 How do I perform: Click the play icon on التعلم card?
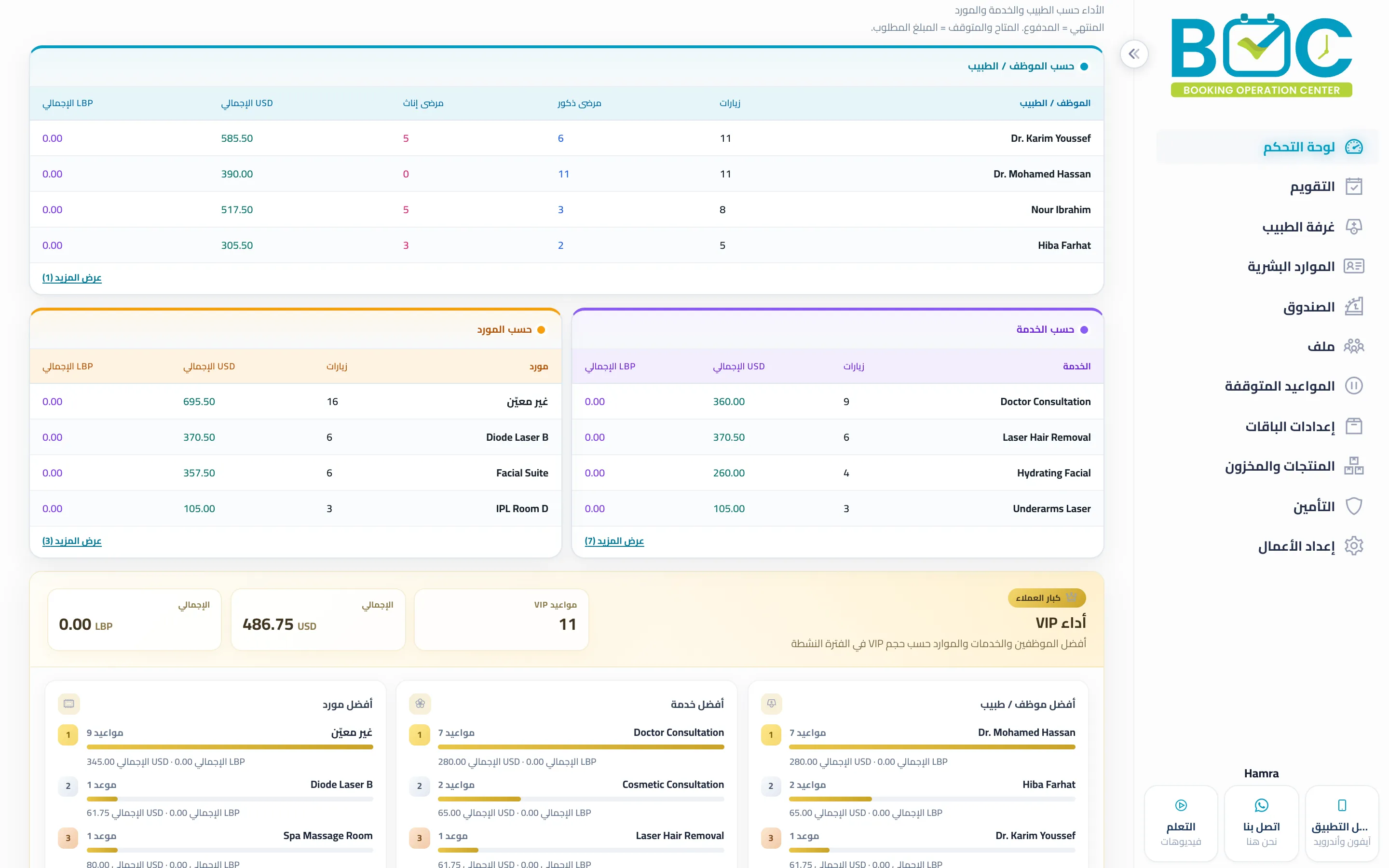1181,805
